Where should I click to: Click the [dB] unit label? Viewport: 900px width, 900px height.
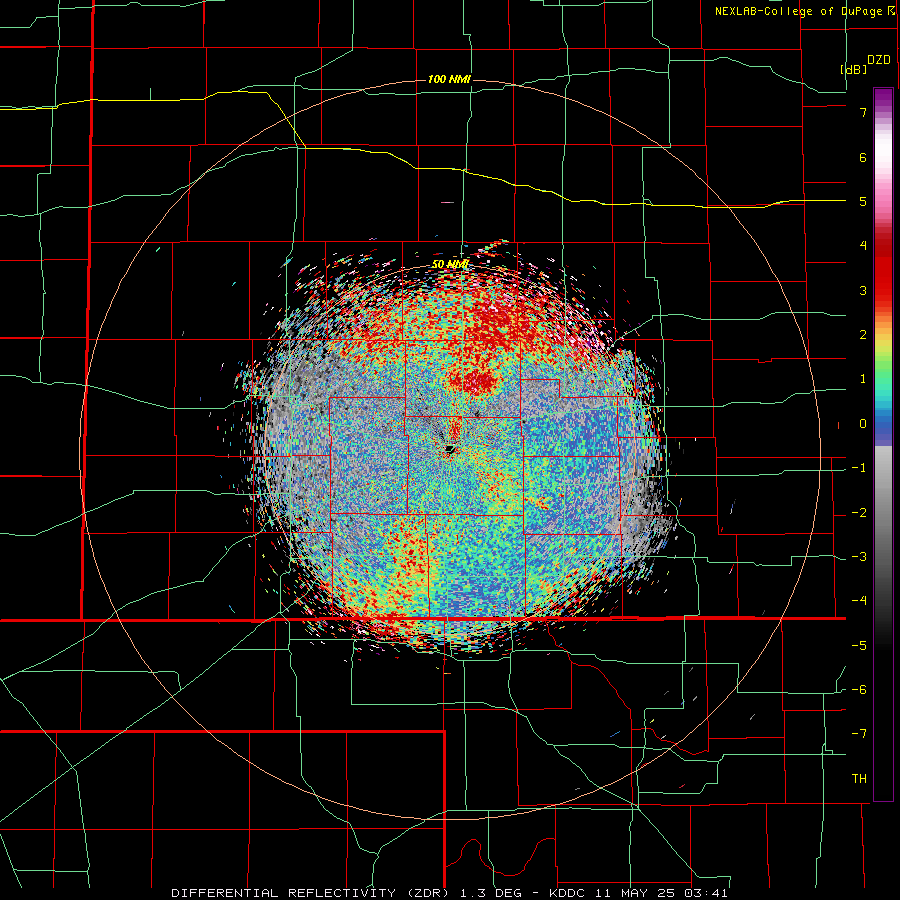[854, 69]
